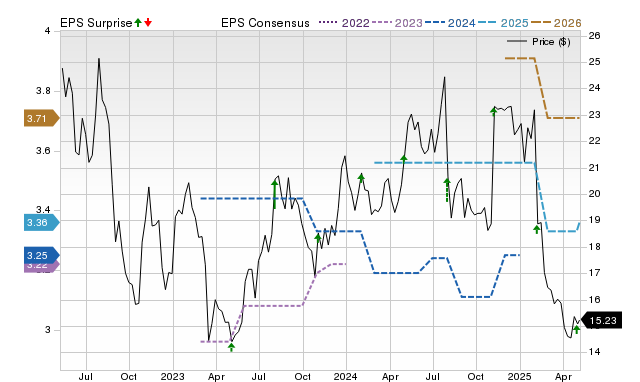640x382 pixels.
Task: Select the EPS Surprise legend label
Action: click(x=96, y=23)
